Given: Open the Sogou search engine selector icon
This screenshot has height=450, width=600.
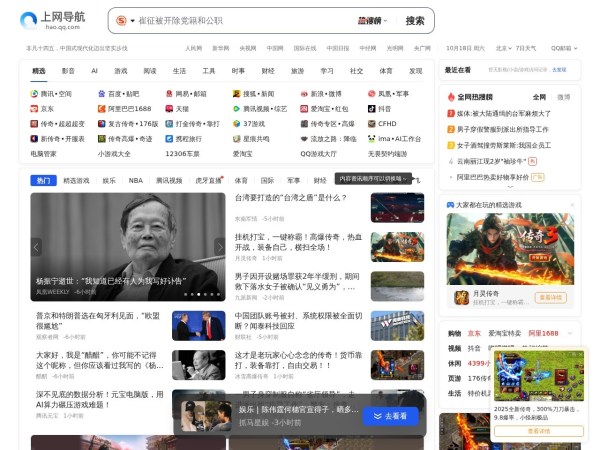Looking at the screenshot, I should pyautogui.click(x=121, y=21).
